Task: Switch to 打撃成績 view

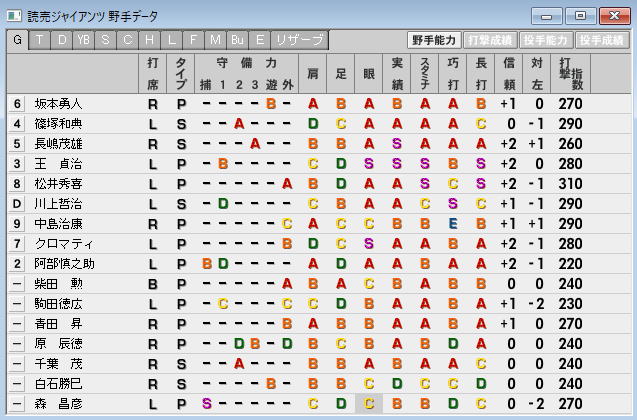Action: 491,40
